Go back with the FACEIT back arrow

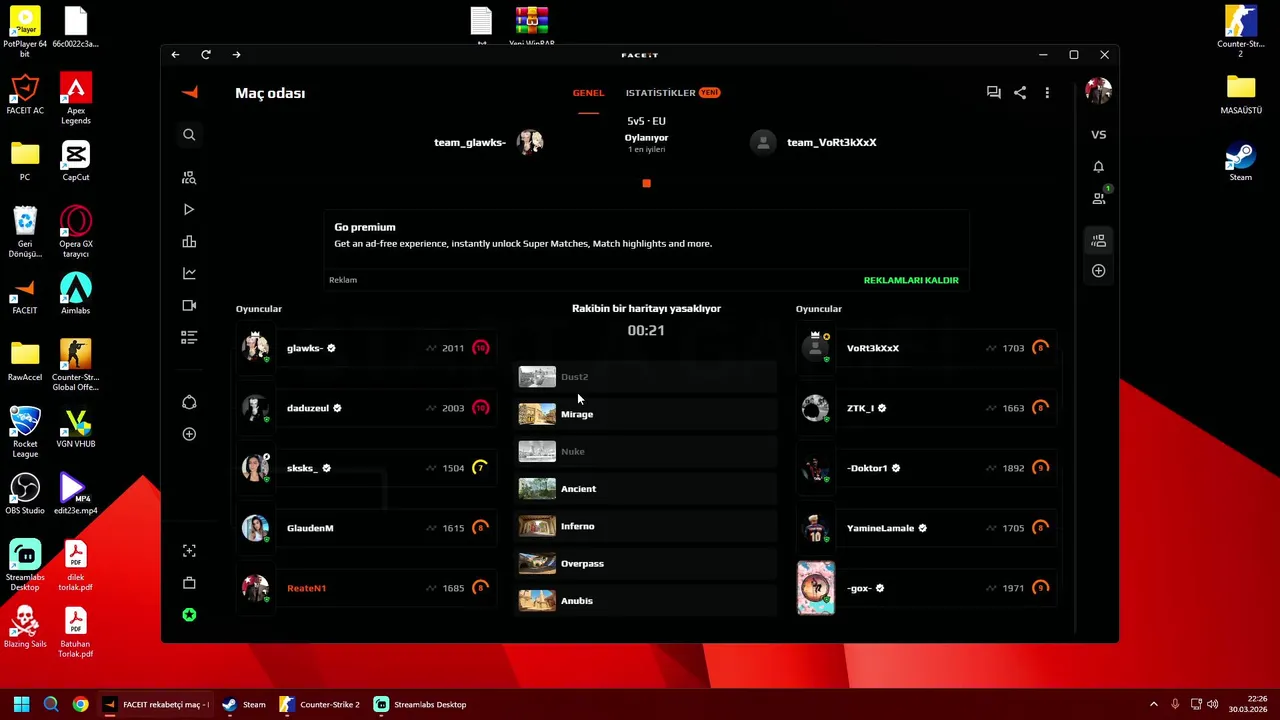[175, 54]
